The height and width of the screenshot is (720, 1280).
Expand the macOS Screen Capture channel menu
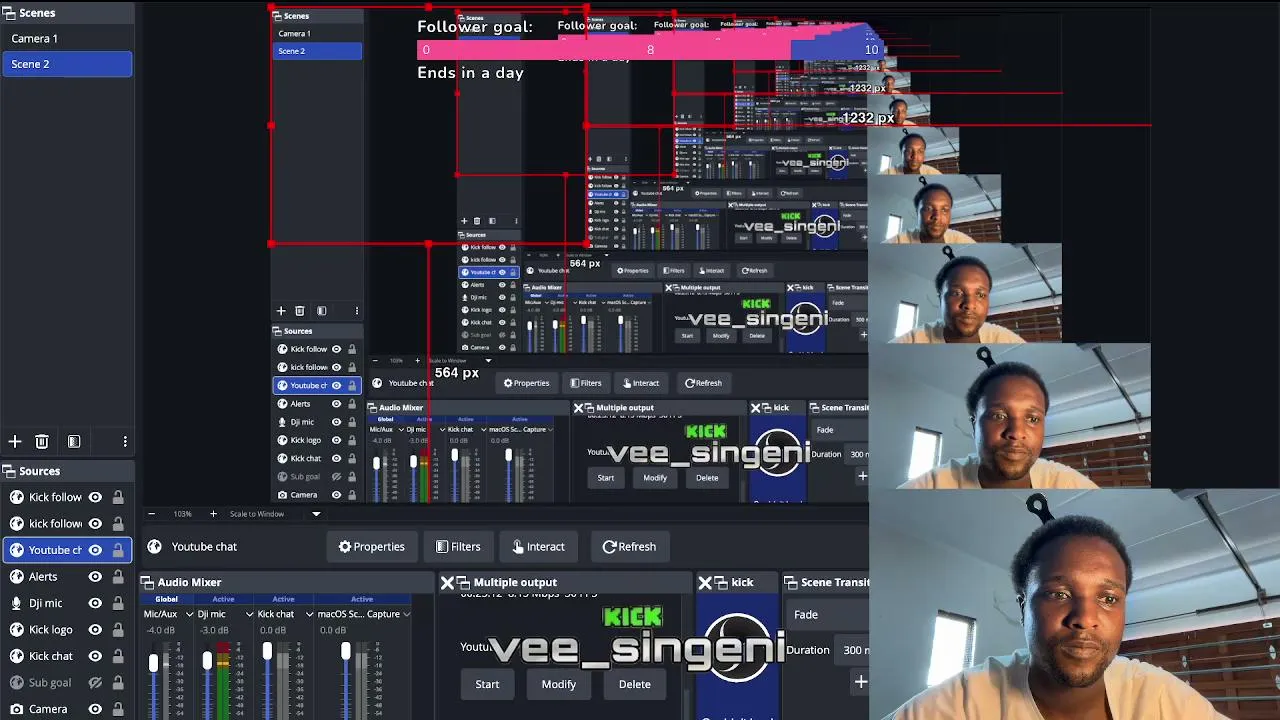click(406, 614)
